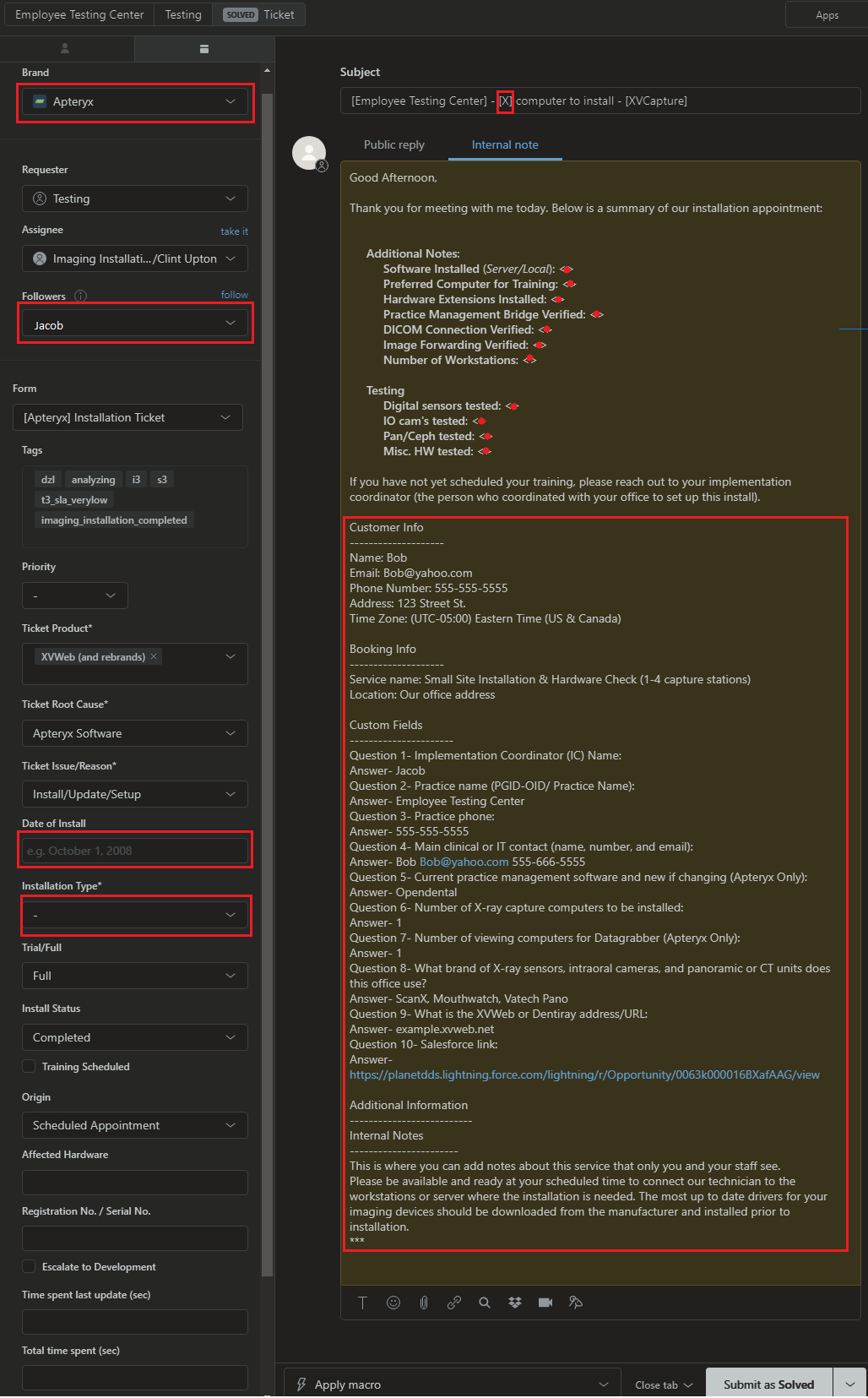868x1398 pixels.
Task: Open the Testing tab at top
Action: 183,14
